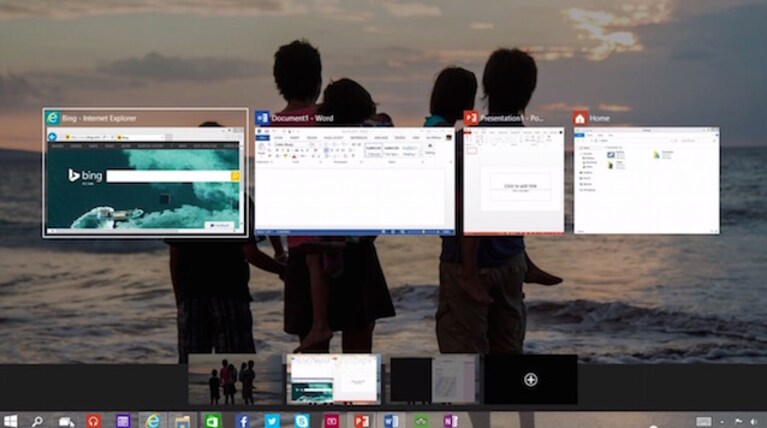Click Bing's yellow search button

click(x=235, y=176)
